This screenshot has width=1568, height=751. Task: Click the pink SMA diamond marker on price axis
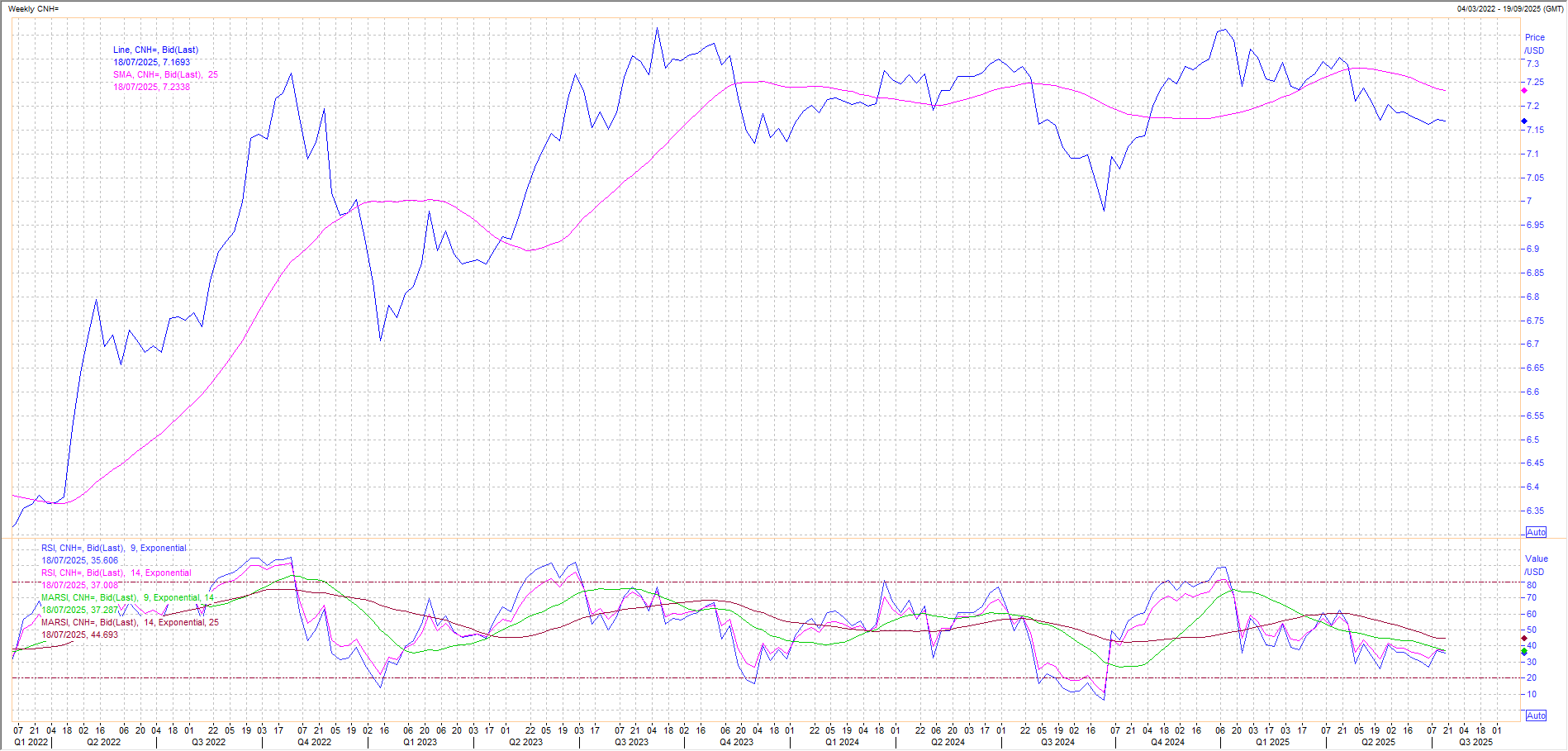[x=1524, y=91]
